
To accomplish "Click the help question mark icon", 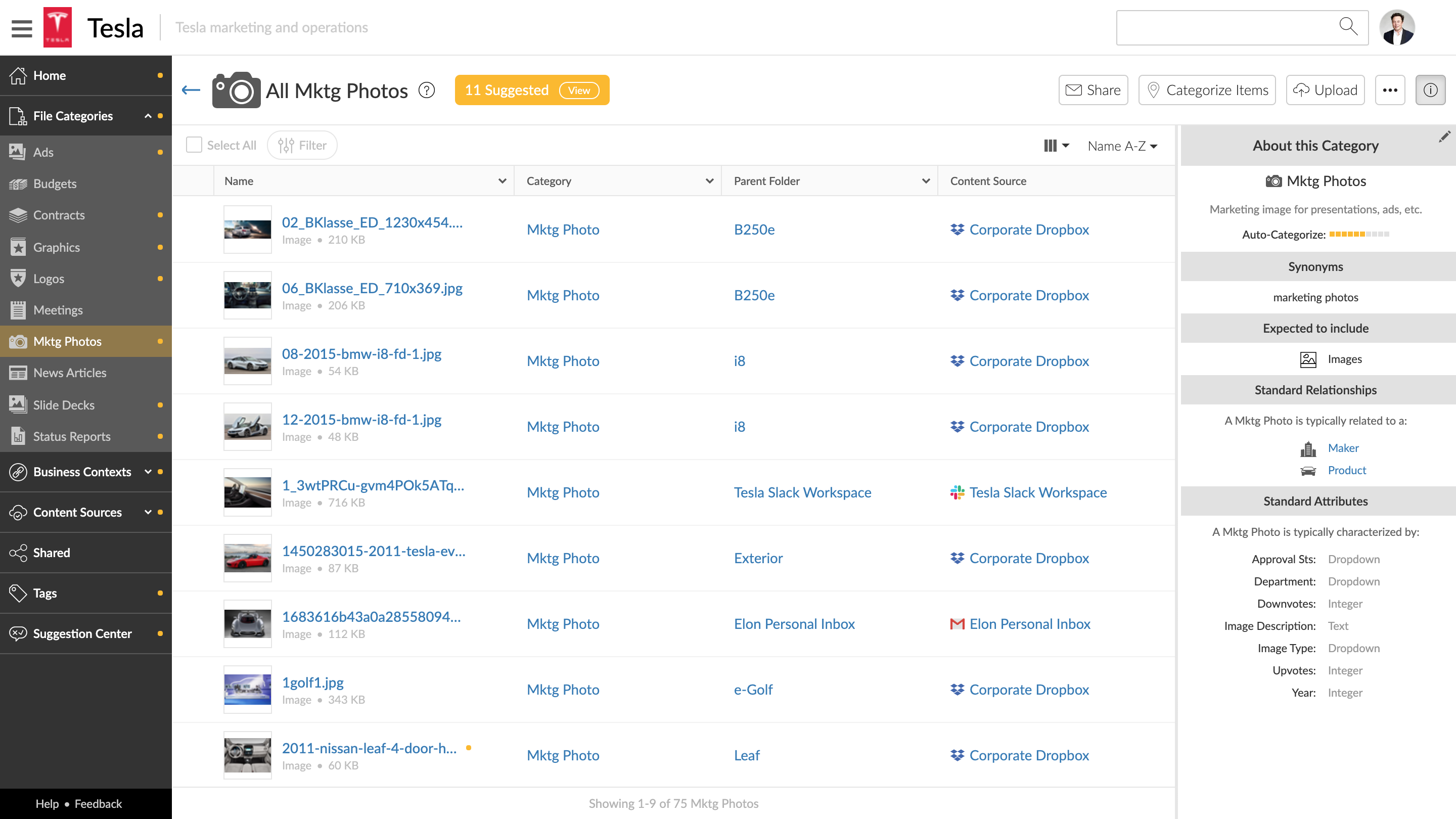I will pyautogui.click(x=427, y=90).
